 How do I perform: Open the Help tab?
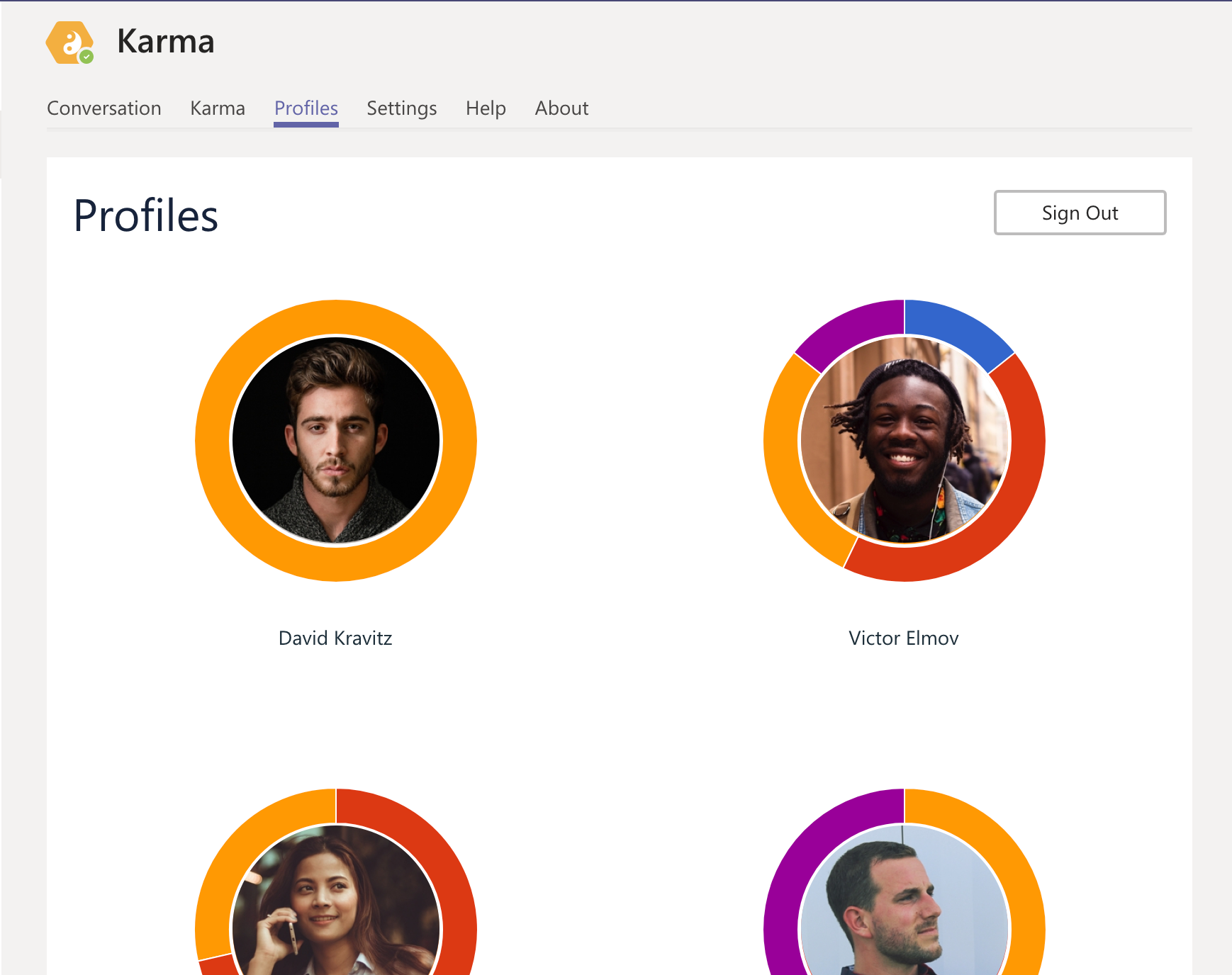pyautogui.click(x=485, y=108)
